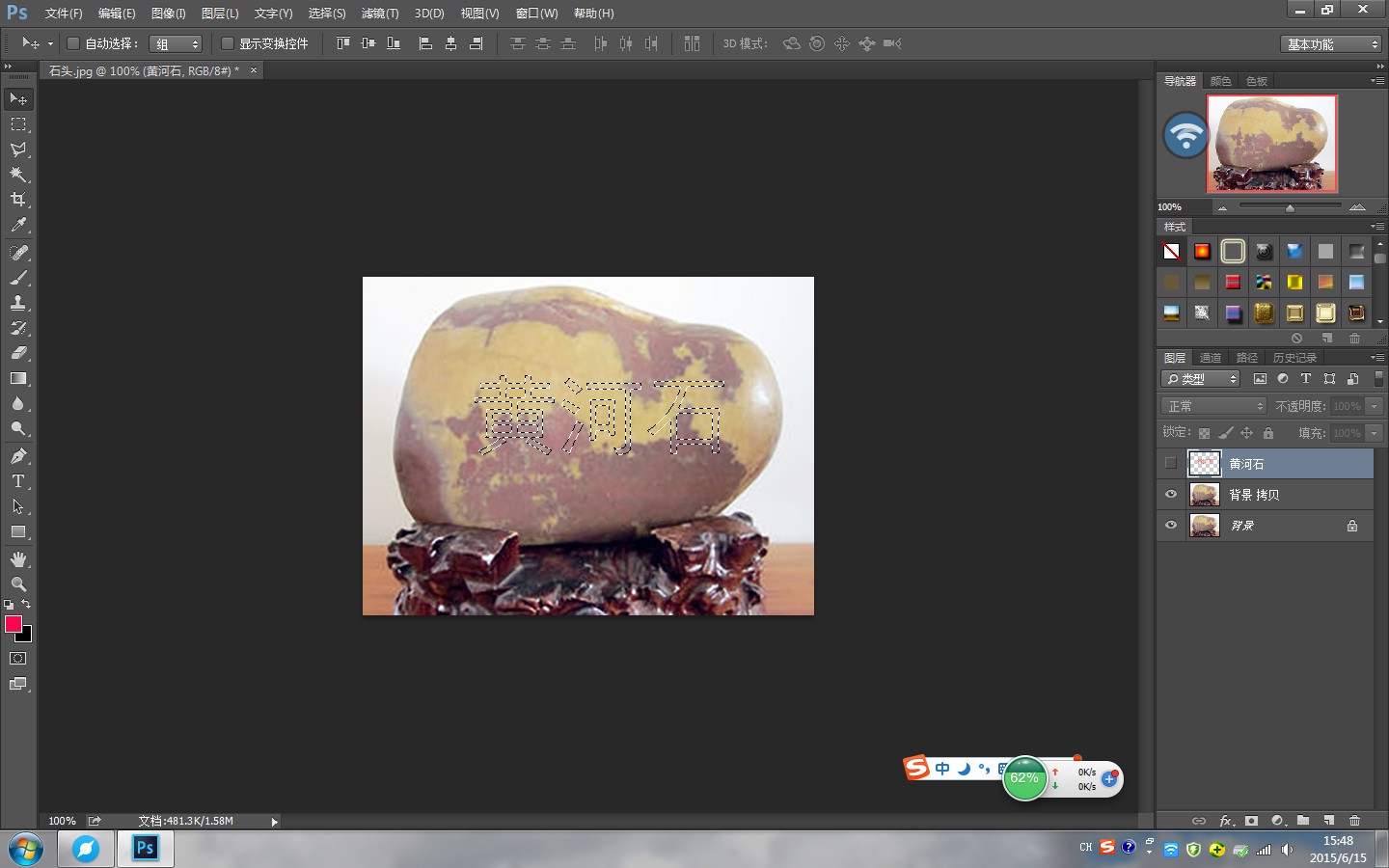Open 基本功能 workspace dropdown
Viewport: 1389px width, 868px height.
(x=1332, y=44)
